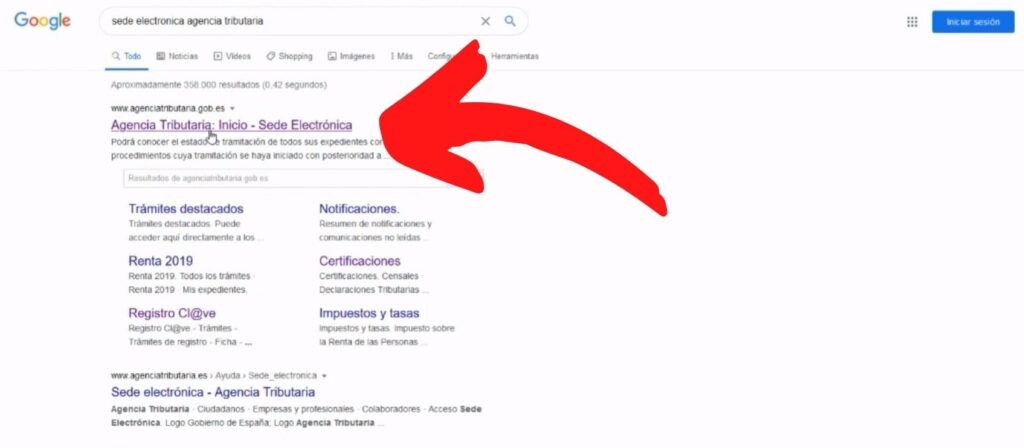Click the Videos tab play icon
The image size is (1024, 448).
(x=218, y=56)
